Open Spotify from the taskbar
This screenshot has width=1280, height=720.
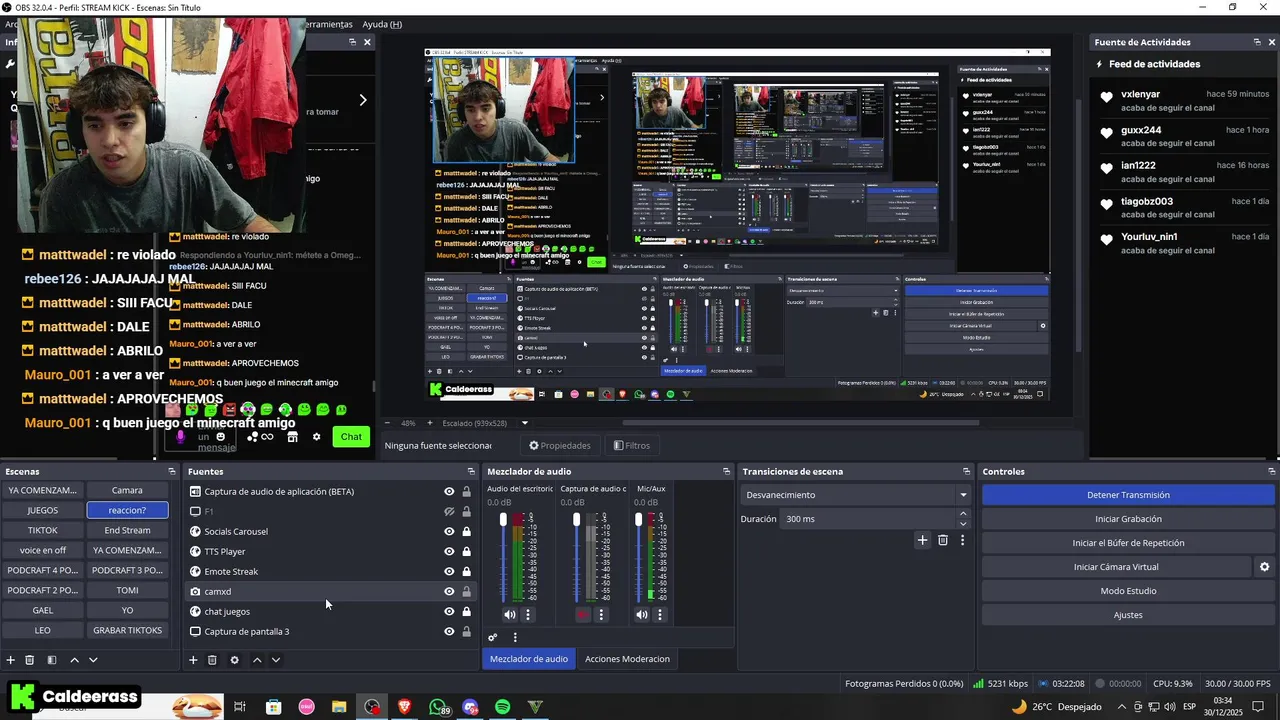503,707
